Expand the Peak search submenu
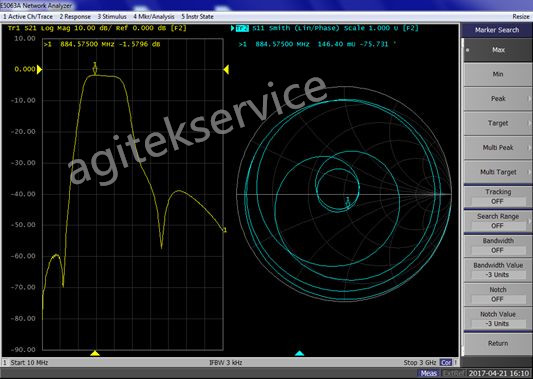Image resolution: width=533 pixels, height=379 pixels. [498, 99]
